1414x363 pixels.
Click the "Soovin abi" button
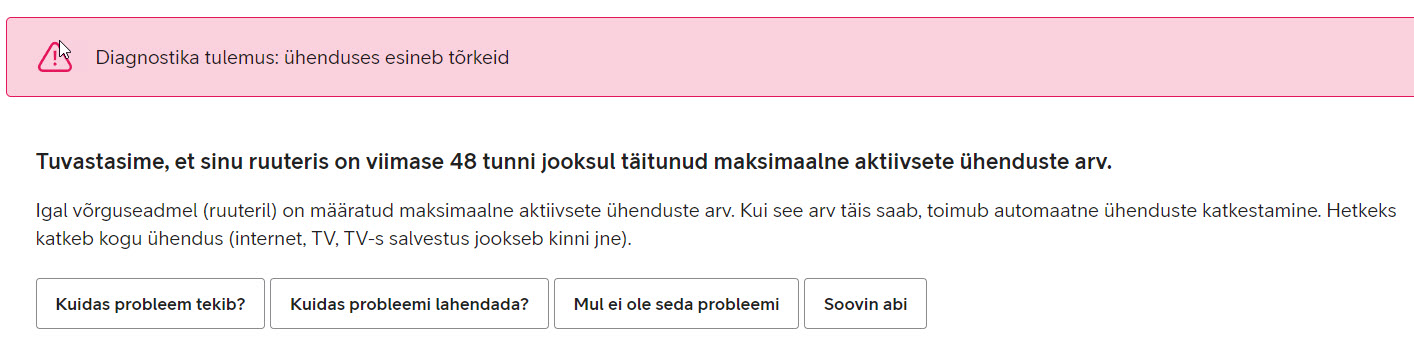pos(865,304)
